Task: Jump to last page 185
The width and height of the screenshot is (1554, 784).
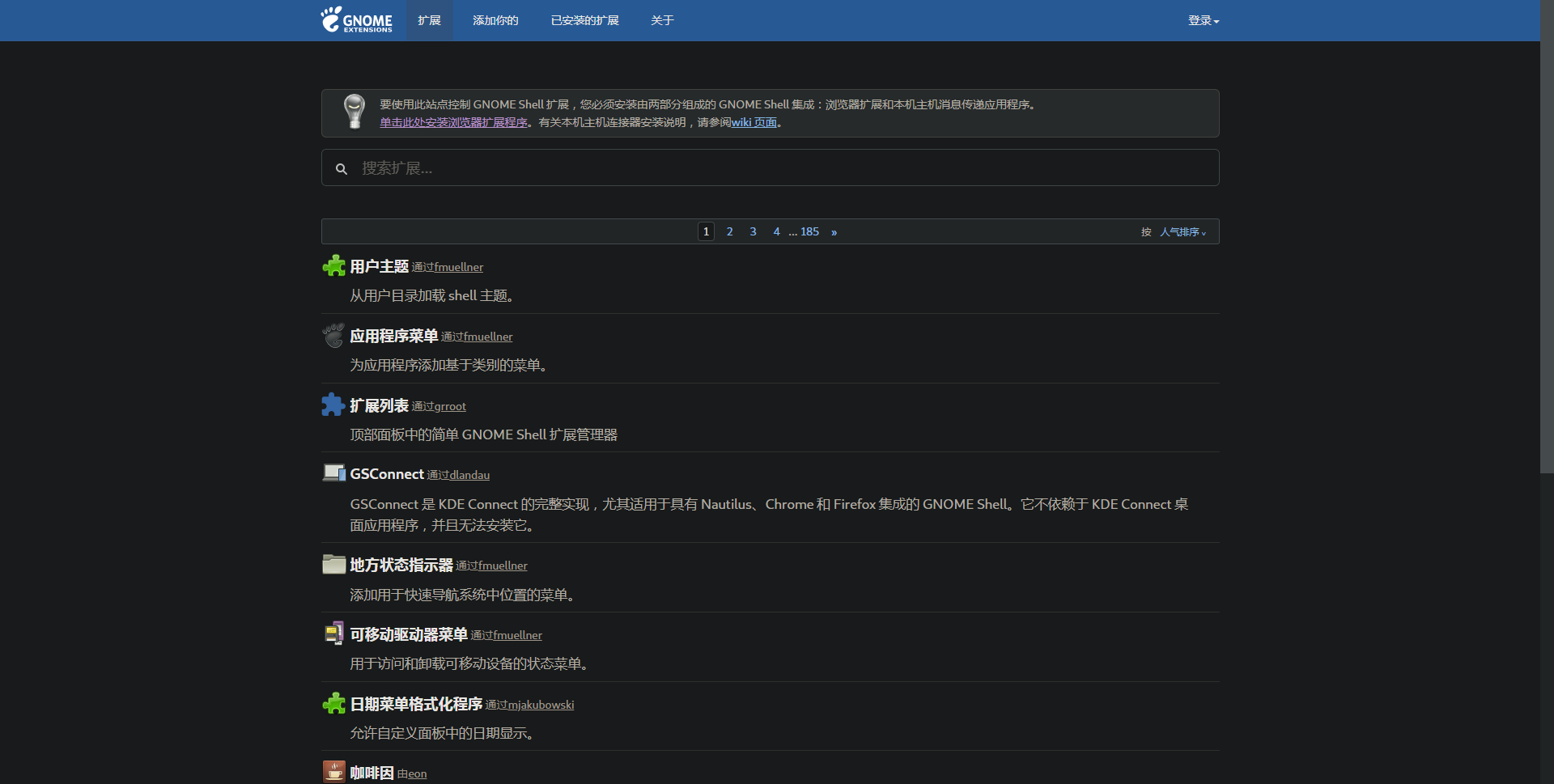Action: [809, 231]
